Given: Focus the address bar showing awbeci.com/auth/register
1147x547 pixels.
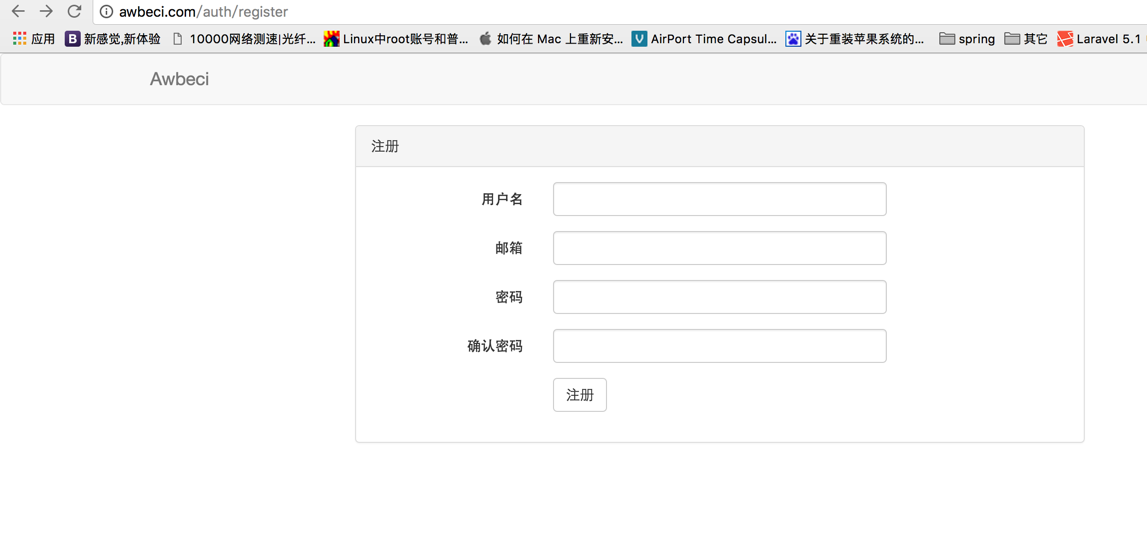Looking at the screenshot, I should [x=620, y=12].
